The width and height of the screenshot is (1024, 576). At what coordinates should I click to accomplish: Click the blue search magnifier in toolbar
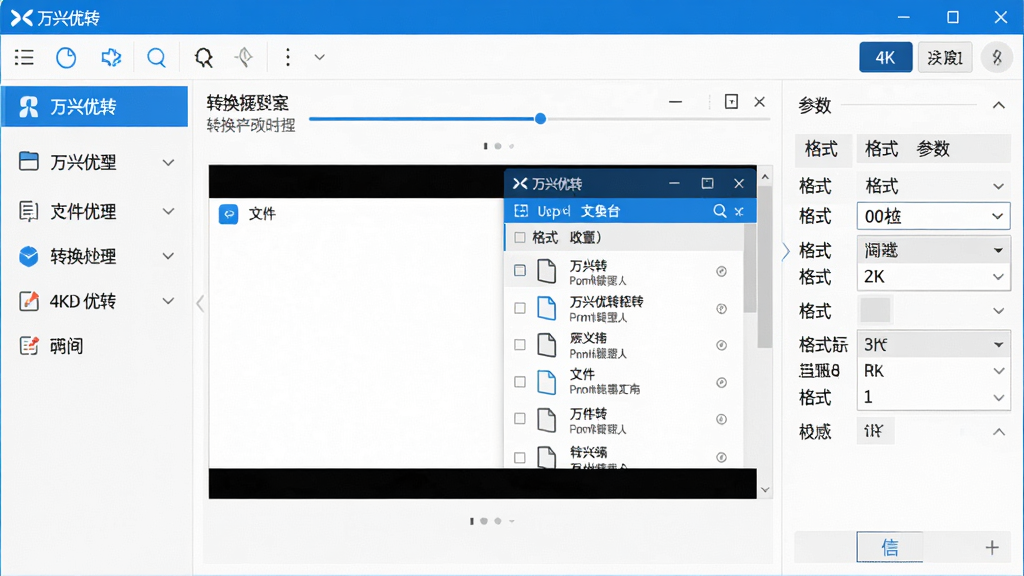[x=156, y=57]
